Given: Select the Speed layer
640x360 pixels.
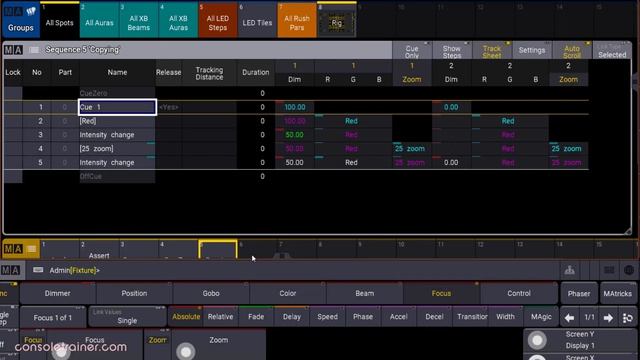Looking at the screenshot, I should pyautogui.click(x=327, y=317).
